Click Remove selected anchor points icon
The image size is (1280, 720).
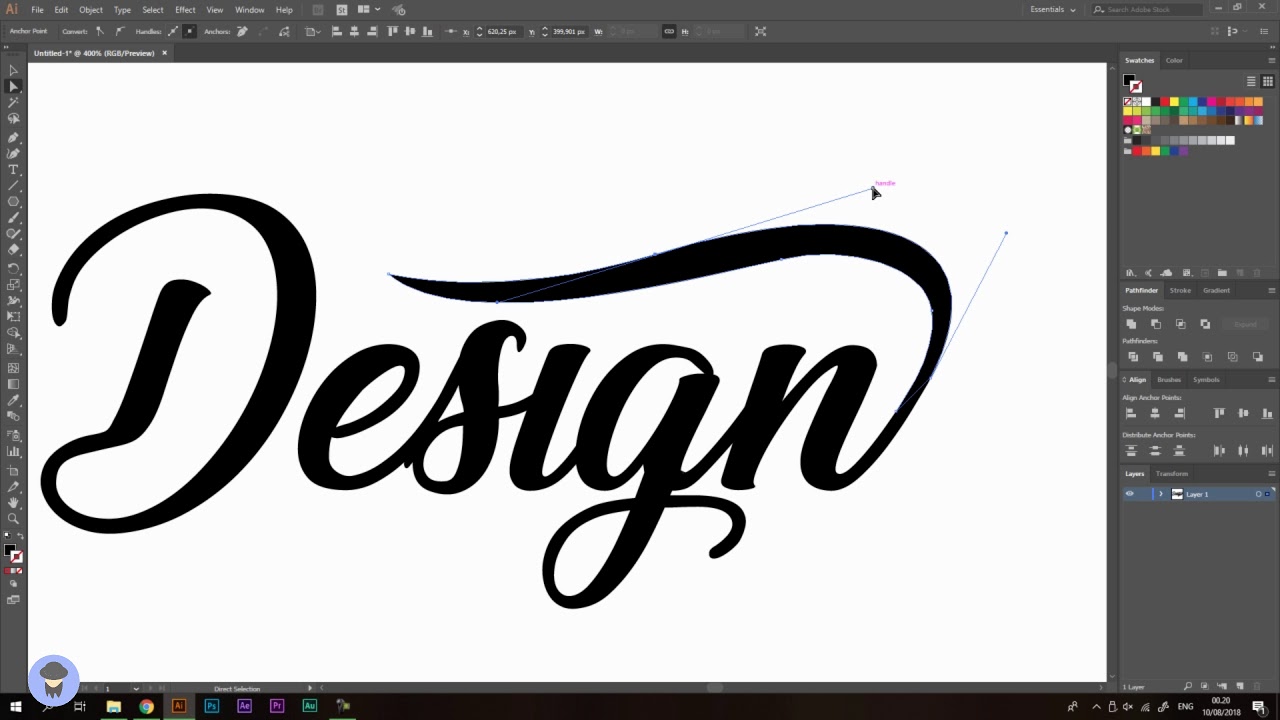click(x=241, y=32)
